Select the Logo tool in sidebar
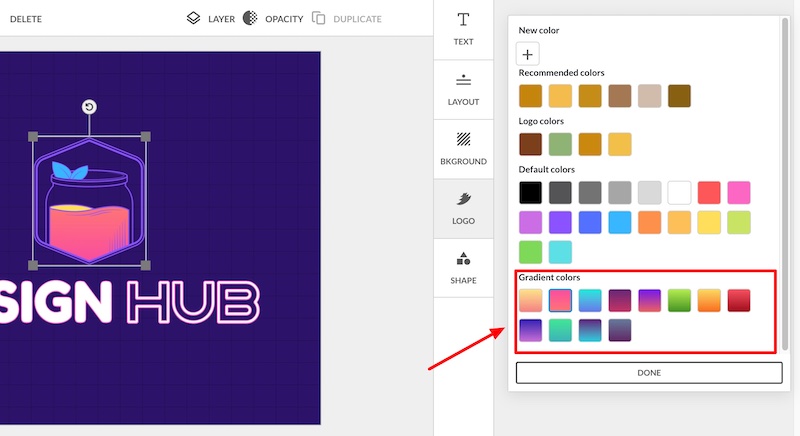The image size is (800, 436). tap(463, 208)
